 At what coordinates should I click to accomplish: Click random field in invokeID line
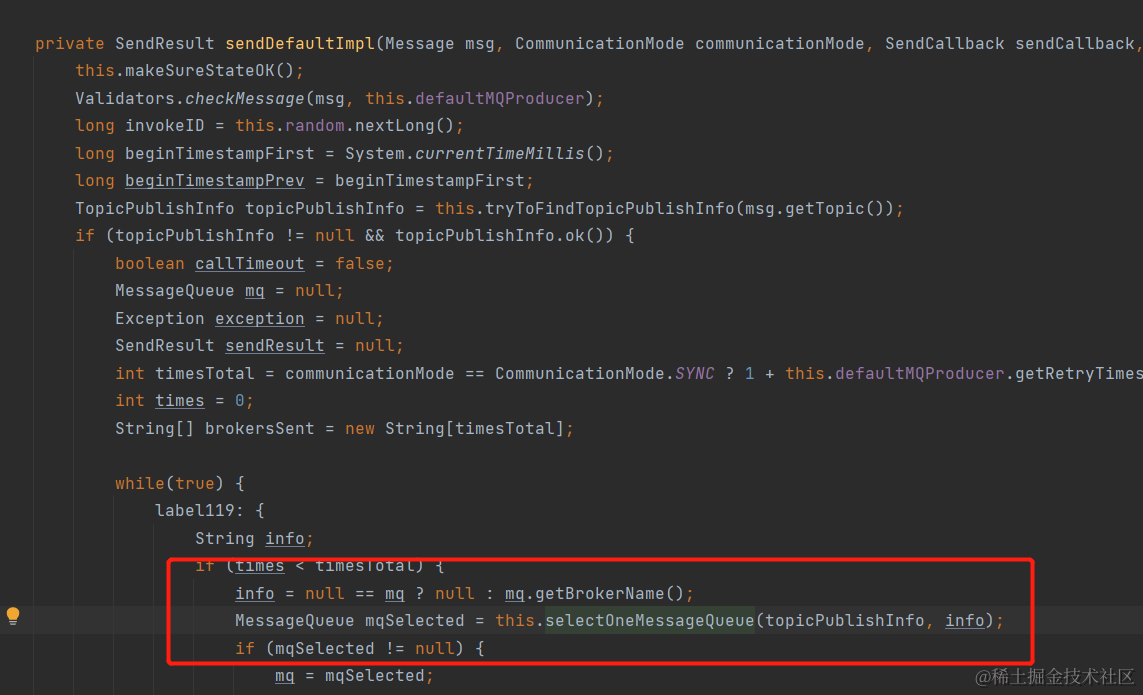point(315,125)
